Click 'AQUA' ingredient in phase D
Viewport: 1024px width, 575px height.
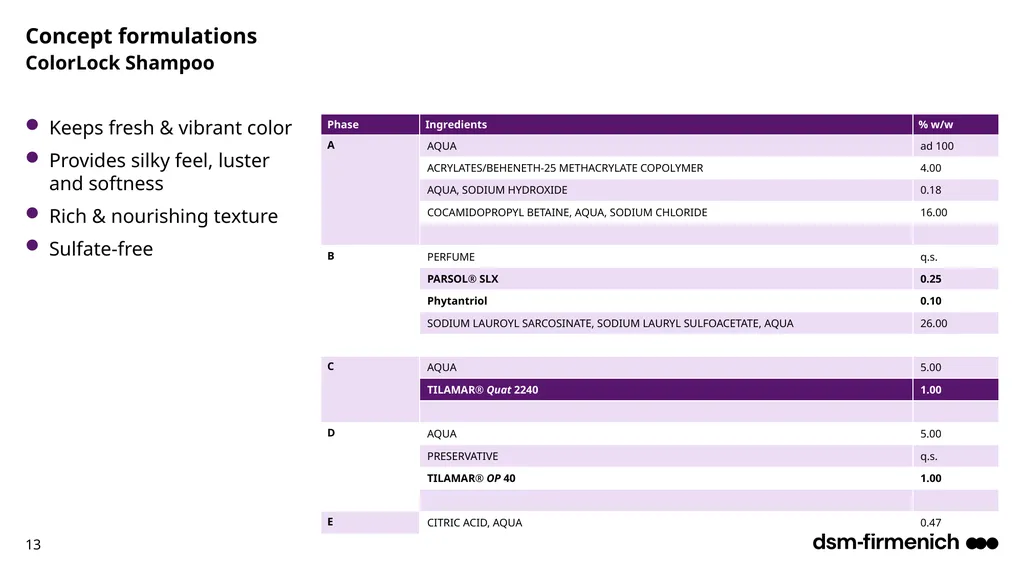pos(442,434)
